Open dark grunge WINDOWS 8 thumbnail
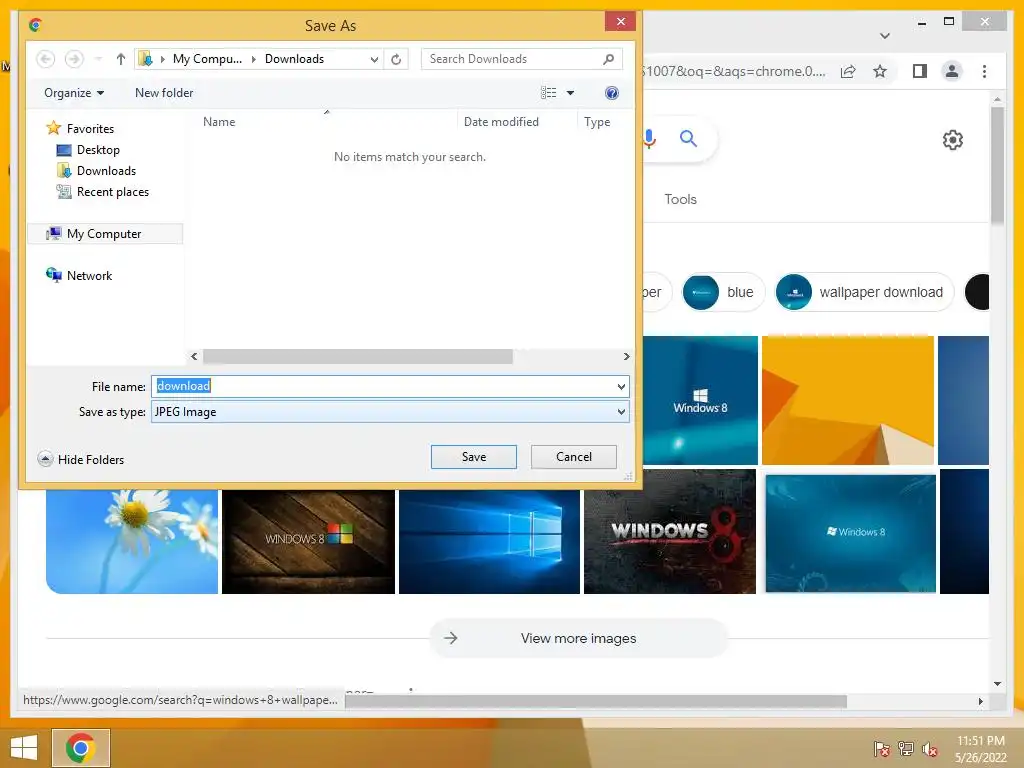1024x768 pixels. pyautogui.click(x=669, y=532)
